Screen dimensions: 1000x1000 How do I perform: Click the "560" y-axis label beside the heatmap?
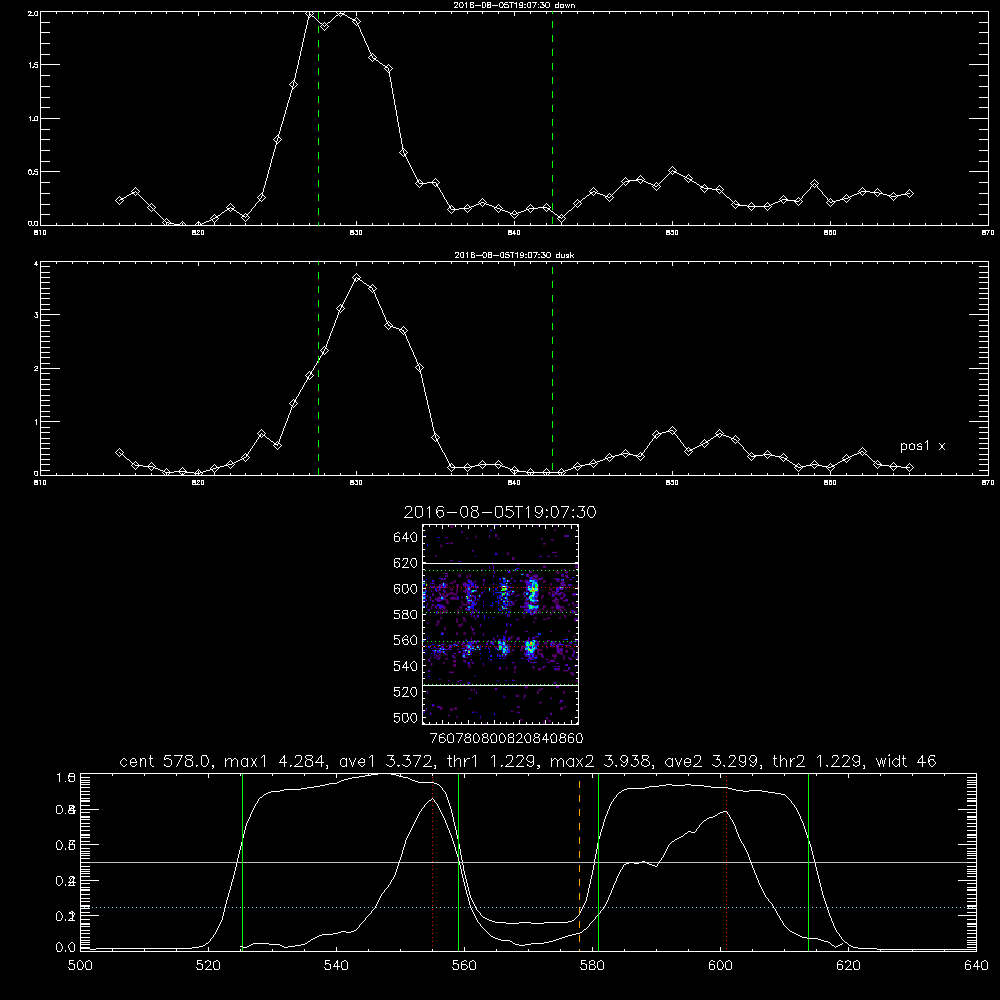406,640
